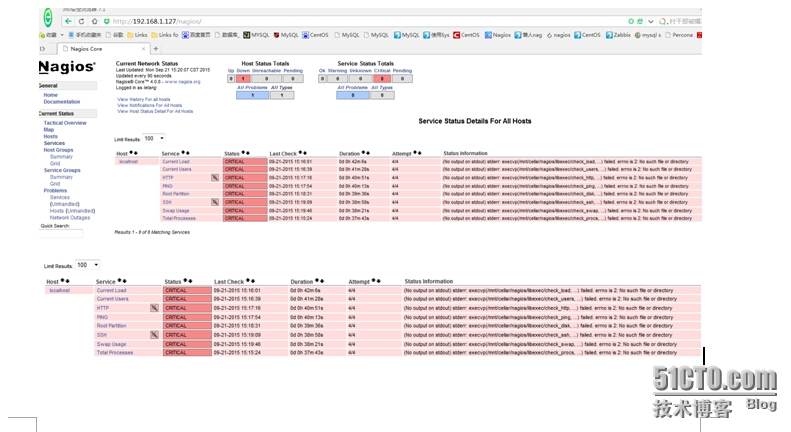
Task: Click View History For all hosts
Action: pyautogui.click(x=143, y=99)
